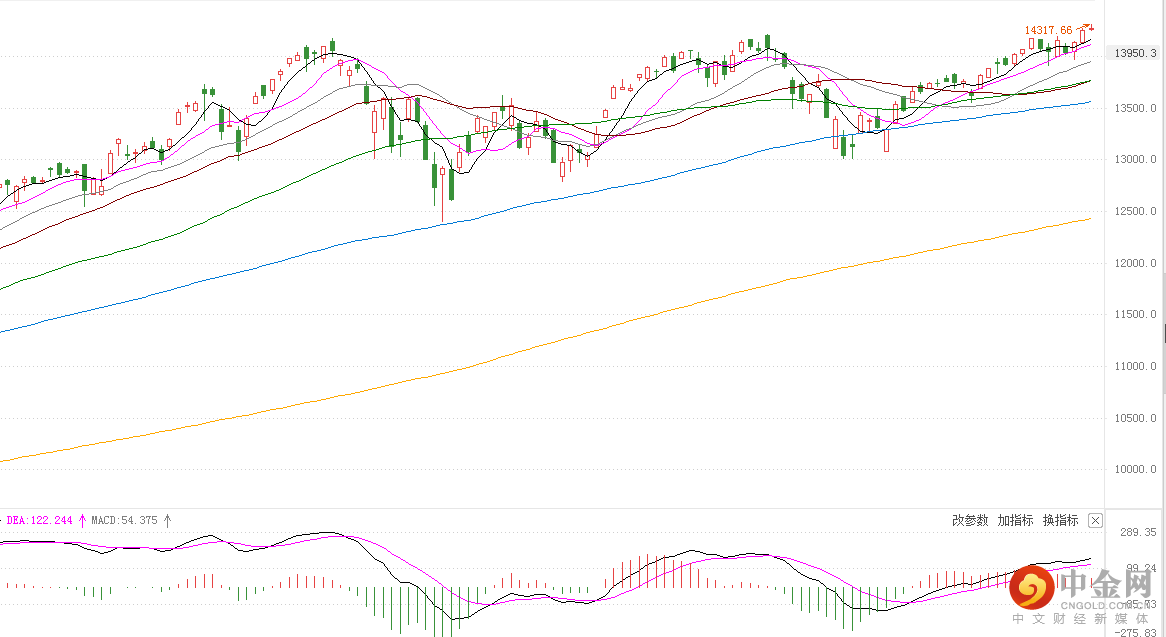The image size is (1166, 637).
Task: Click the 14317.66 high price marker
Action: (x=1048, y=31)
